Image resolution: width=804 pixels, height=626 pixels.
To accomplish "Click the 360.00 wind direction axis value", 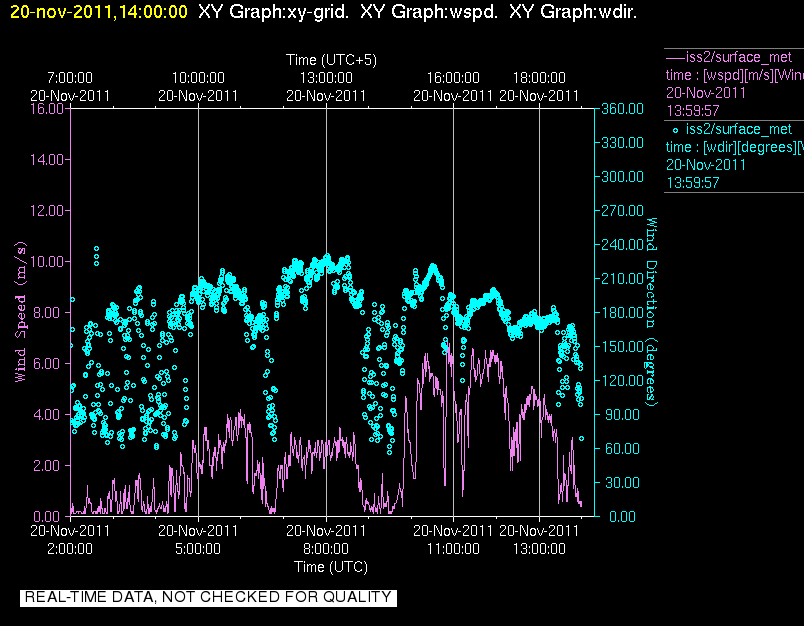I will click(622, 109).
